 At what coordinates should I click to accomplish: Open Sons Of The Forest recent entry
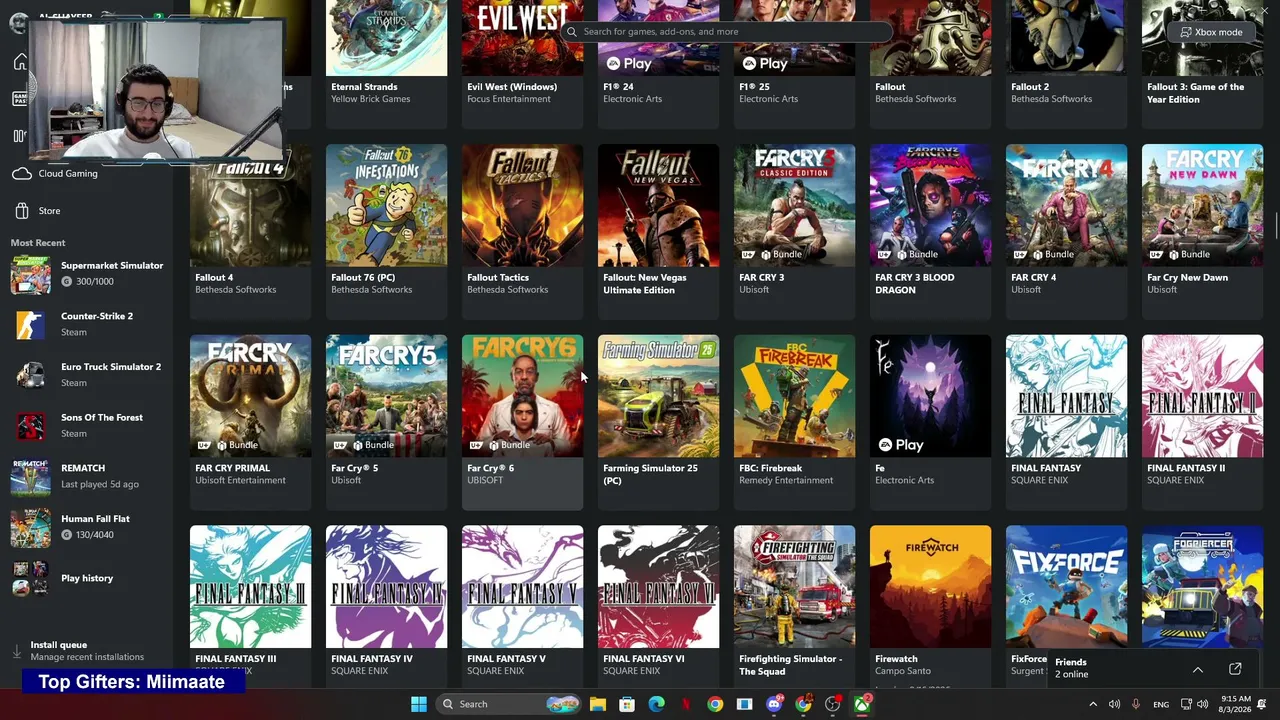[x=87, y=426]
